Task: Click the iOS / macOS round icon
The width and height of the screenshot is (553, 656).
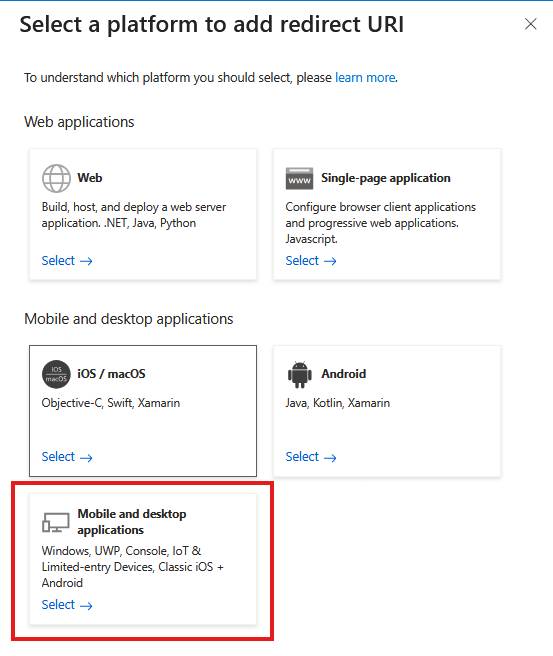Action: pos(56,374)
